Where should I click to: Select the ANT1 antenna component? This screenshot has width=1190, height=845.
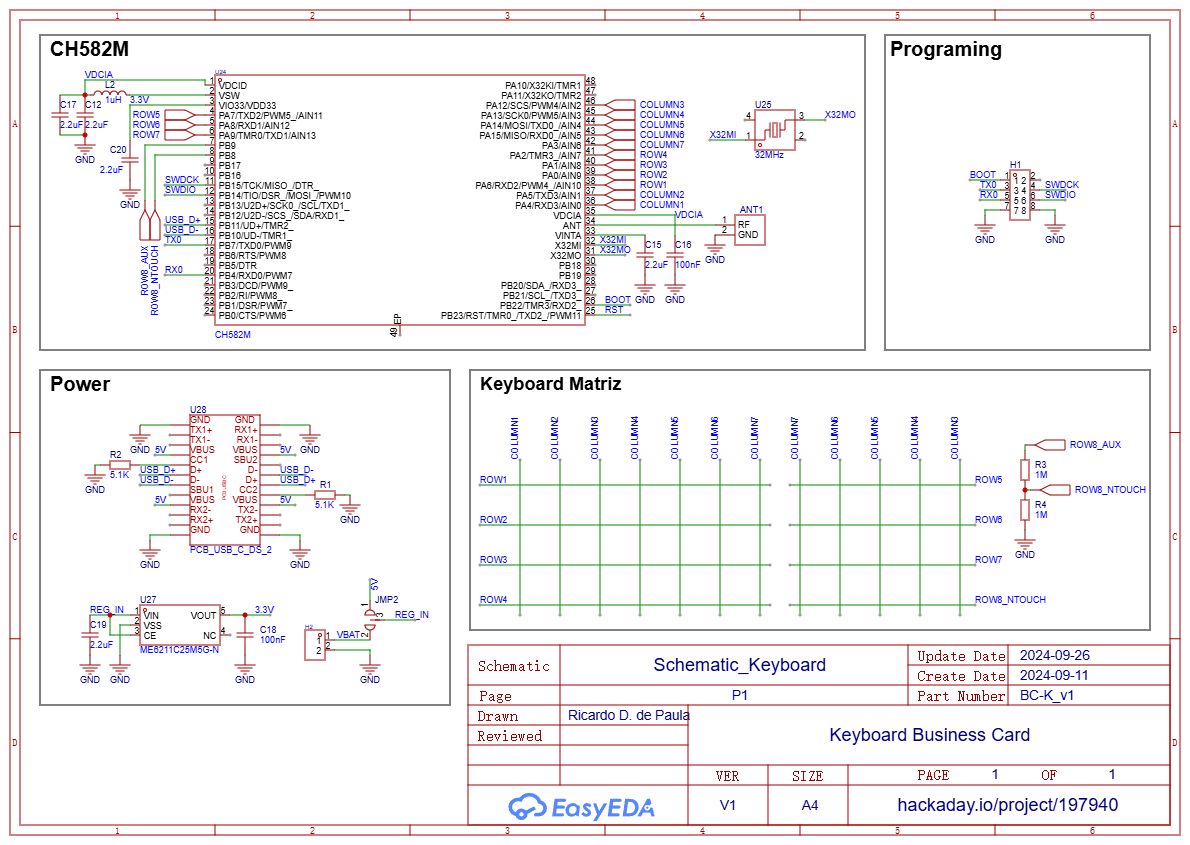click(x=750, y=229)
